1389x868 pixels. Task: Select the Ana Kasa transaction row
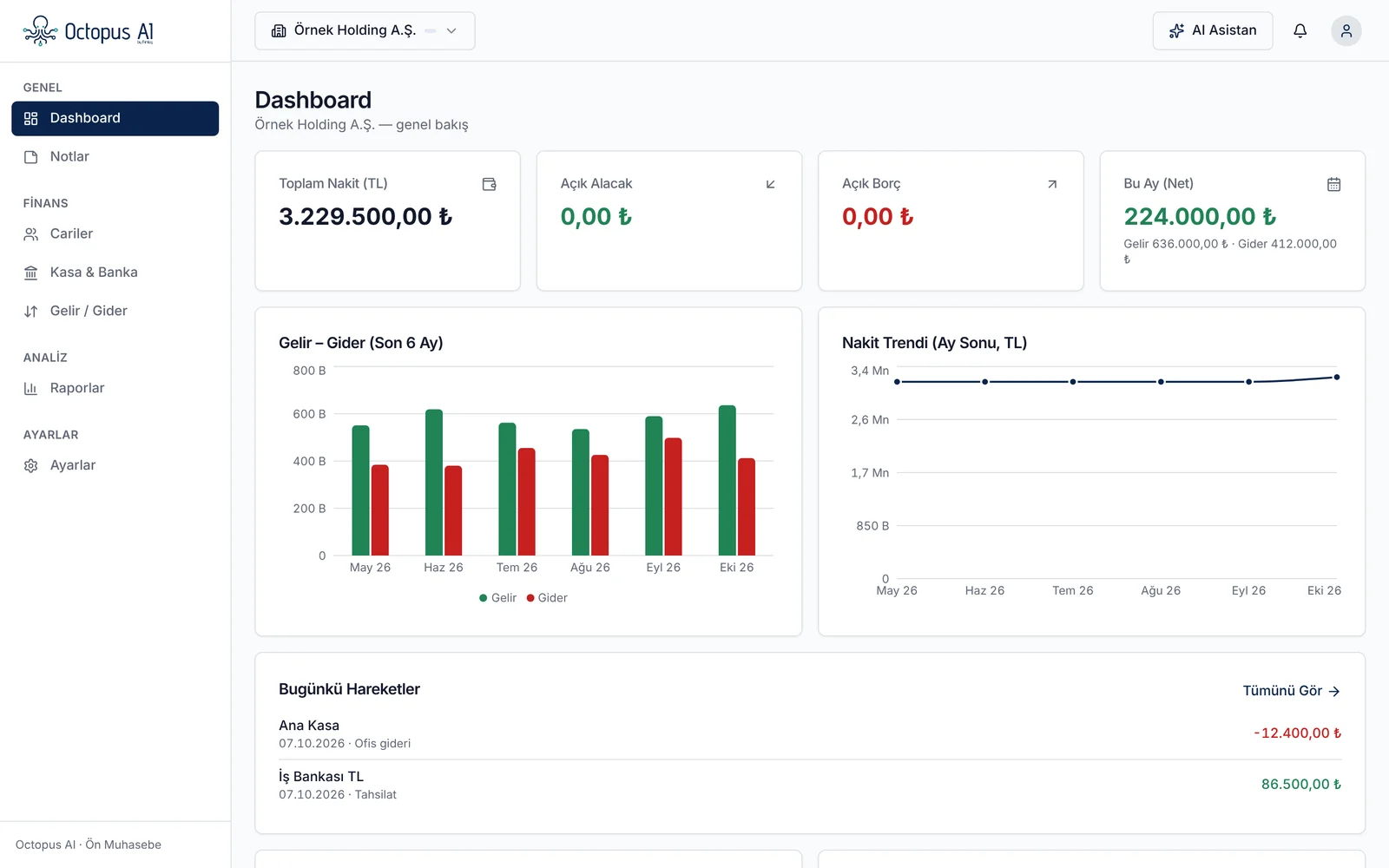click(x=810, y=733)
